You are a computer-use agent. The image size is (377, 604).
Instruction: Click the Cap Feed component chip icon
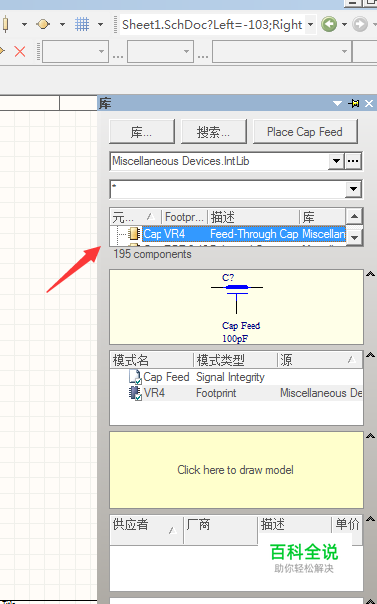pos(134,234)
